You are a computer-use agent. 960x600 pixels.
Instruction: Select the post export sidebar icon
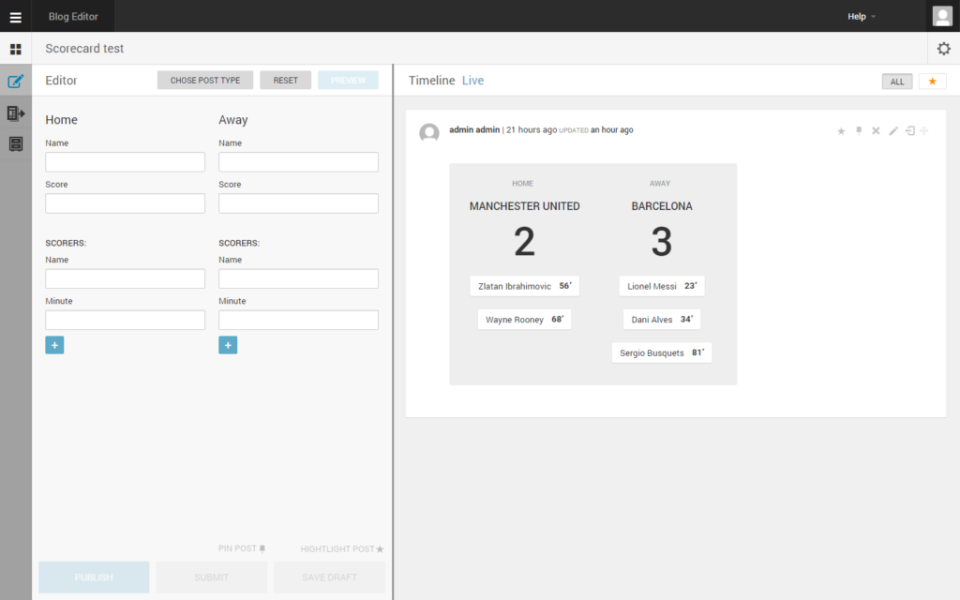pyautogui.click(x=15, y=112)
